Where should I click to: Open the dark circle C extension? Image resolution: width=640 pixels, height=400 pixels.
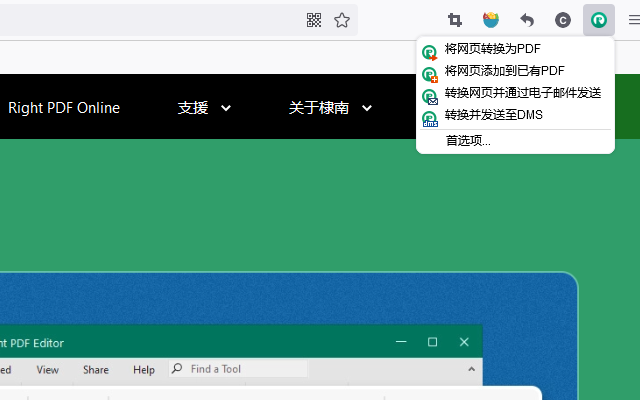click(563, 20)
